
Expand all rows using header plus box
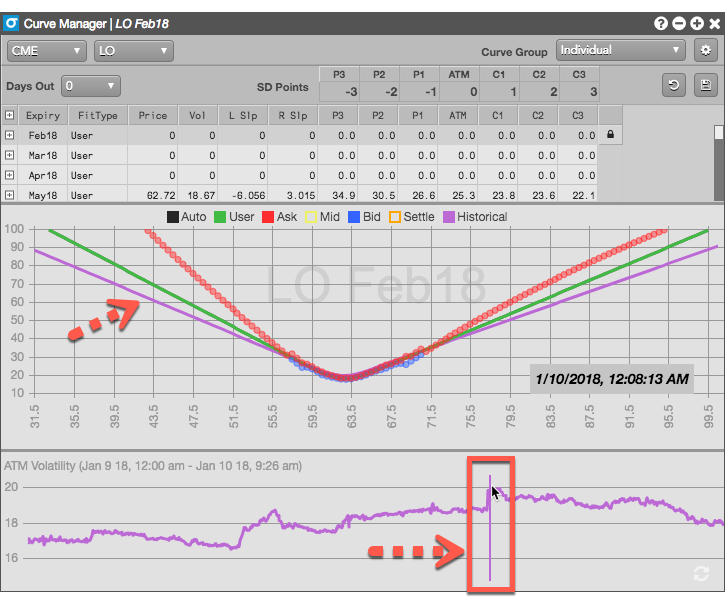pos(10,115)
